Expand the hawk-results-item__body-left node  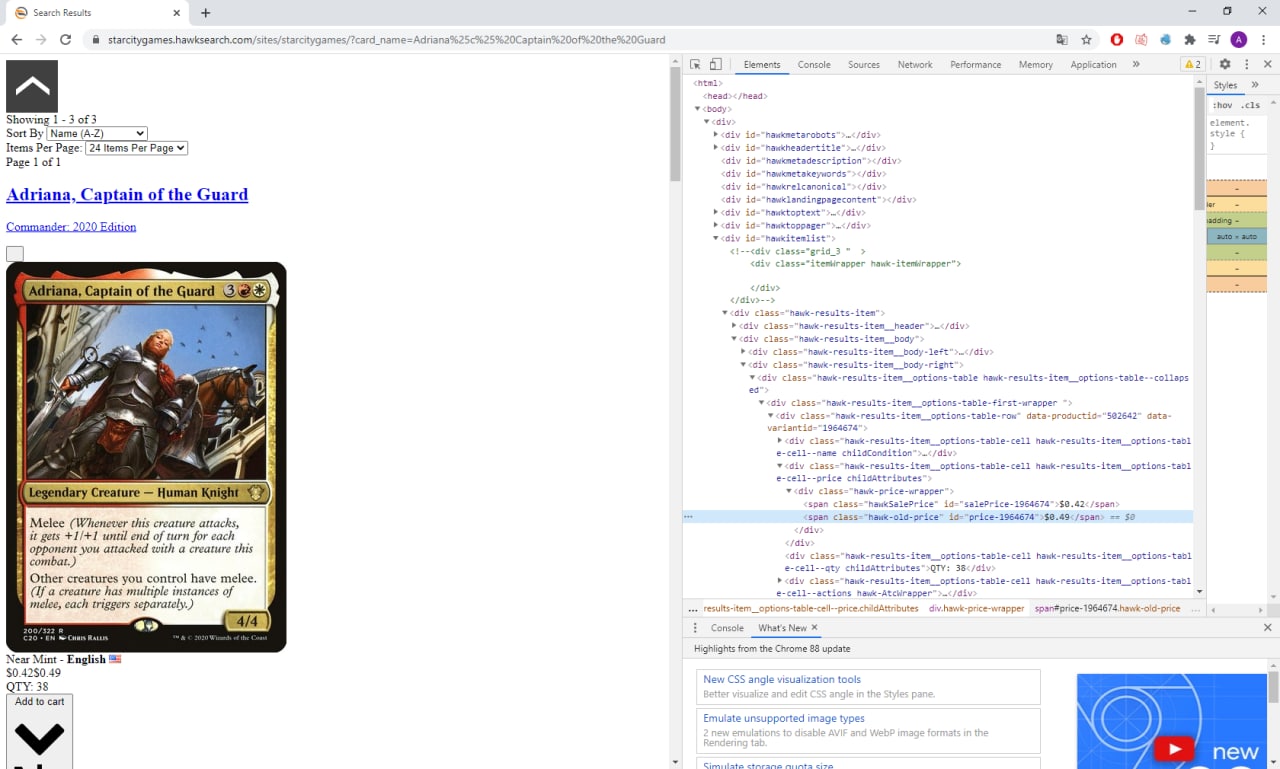click(743, 352)
